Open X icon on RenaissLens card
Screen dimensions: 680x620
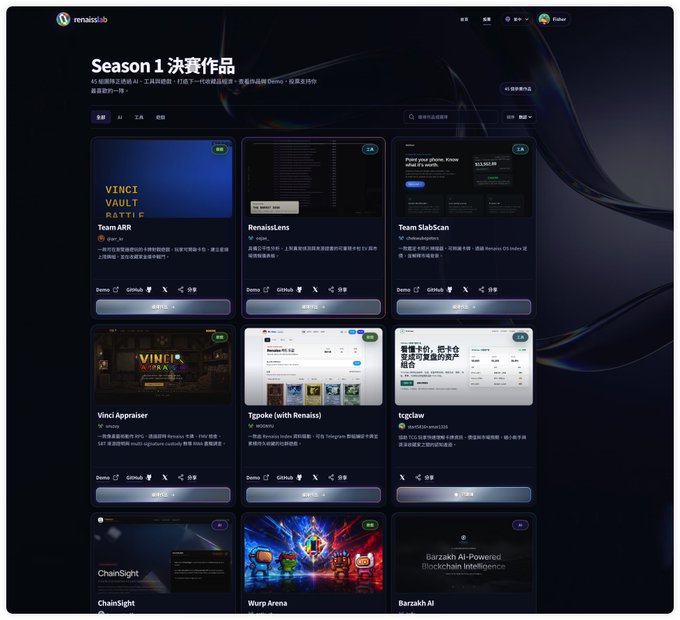(x=315, y=290)
